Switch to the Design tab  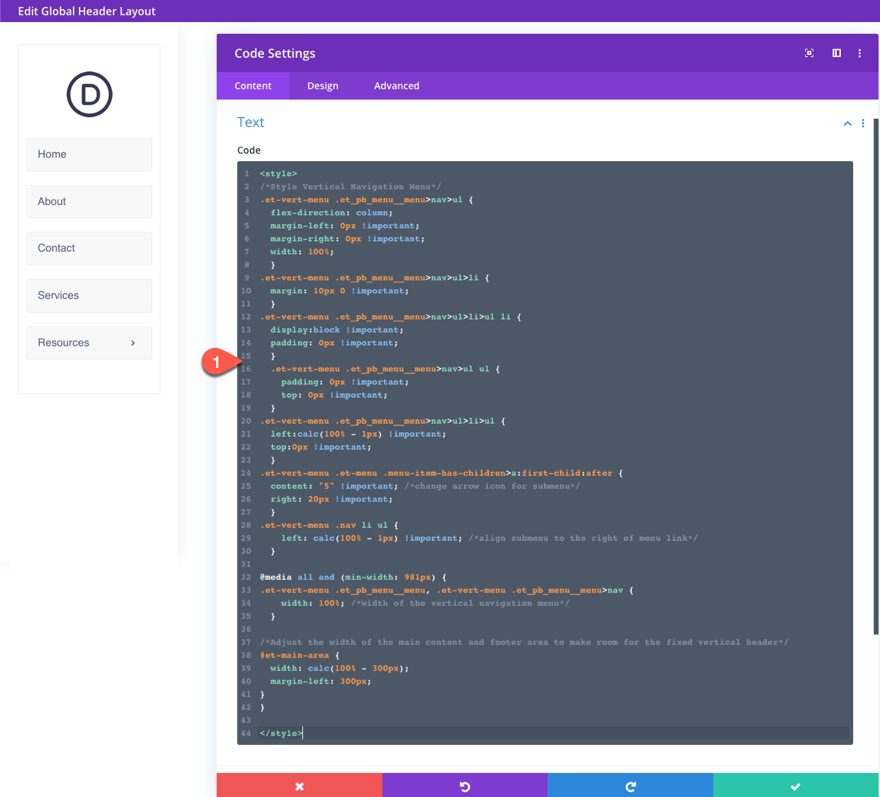(x=322, y=86)
